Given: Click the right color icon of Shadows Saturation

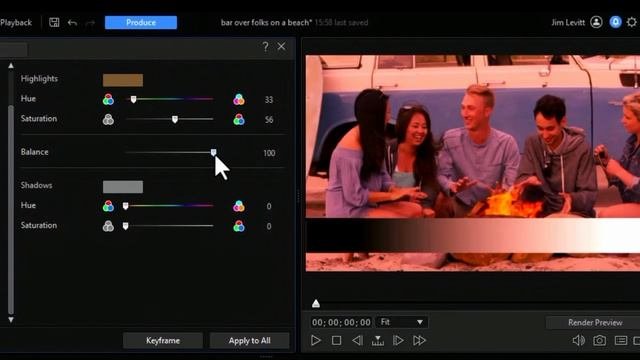Looking at the screenshot, I should tap(239, 226).
